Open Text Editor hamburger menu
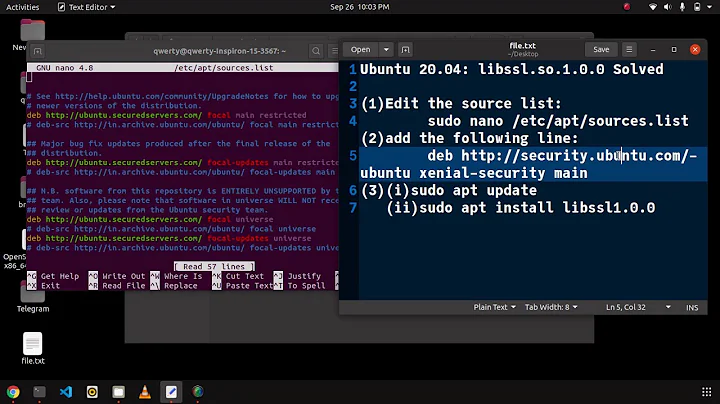The image size is (720, 404). [x=629, y=50]
